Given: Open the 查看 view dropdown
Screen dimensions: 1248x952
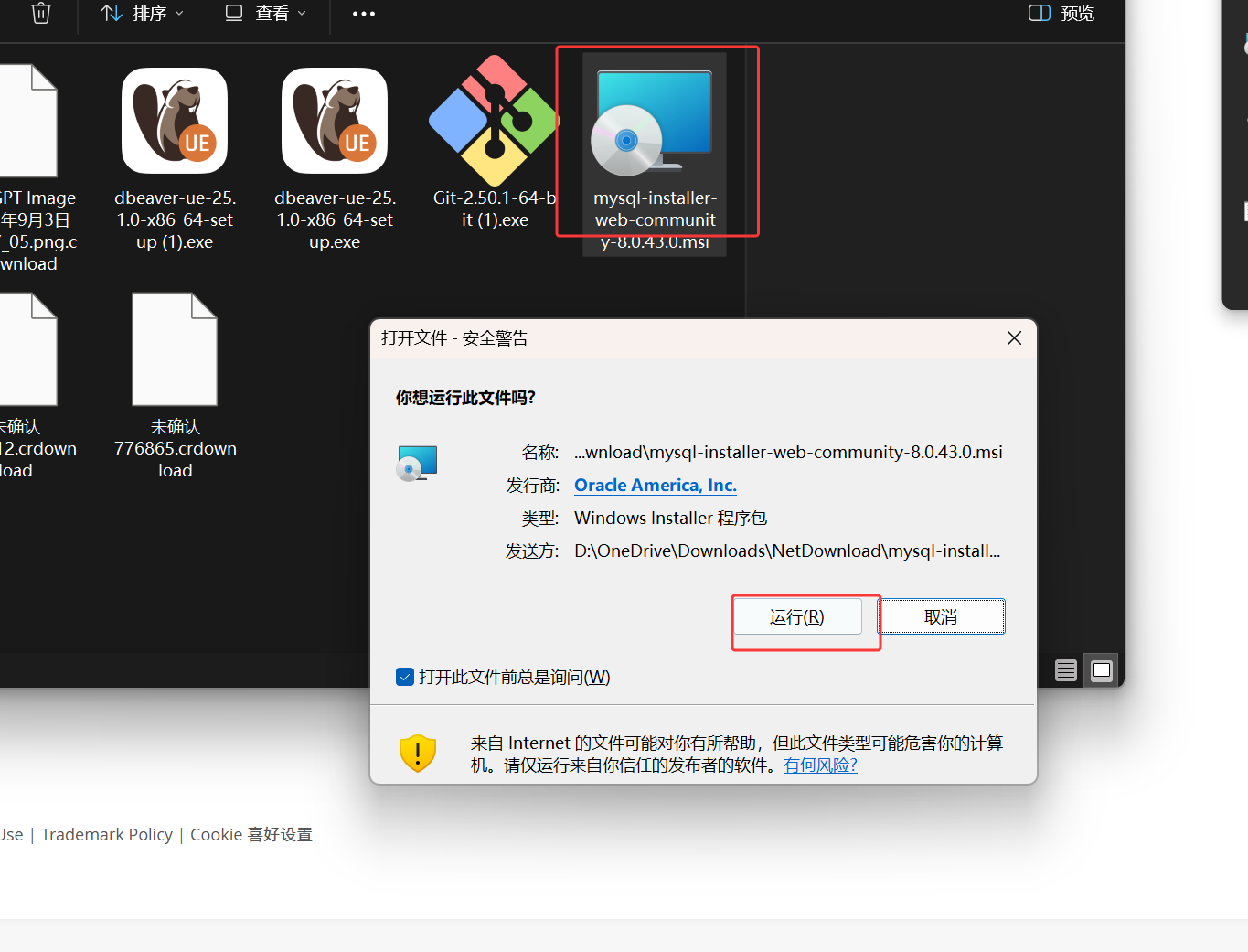Looking at the screenshot, I should pyautogui.click(x=266, y=13).
